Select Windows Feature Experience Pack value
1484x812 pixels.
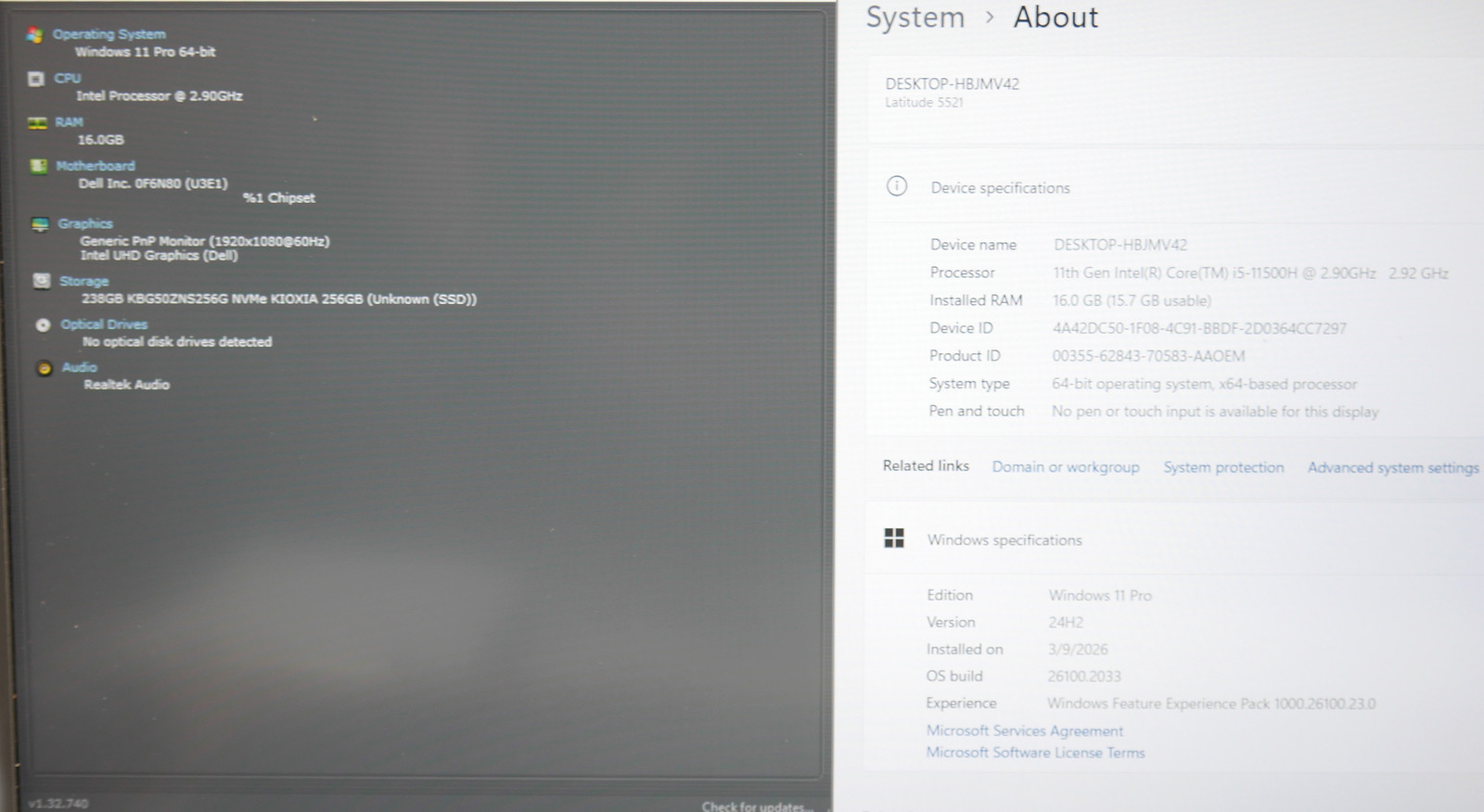coord(1211,704)
